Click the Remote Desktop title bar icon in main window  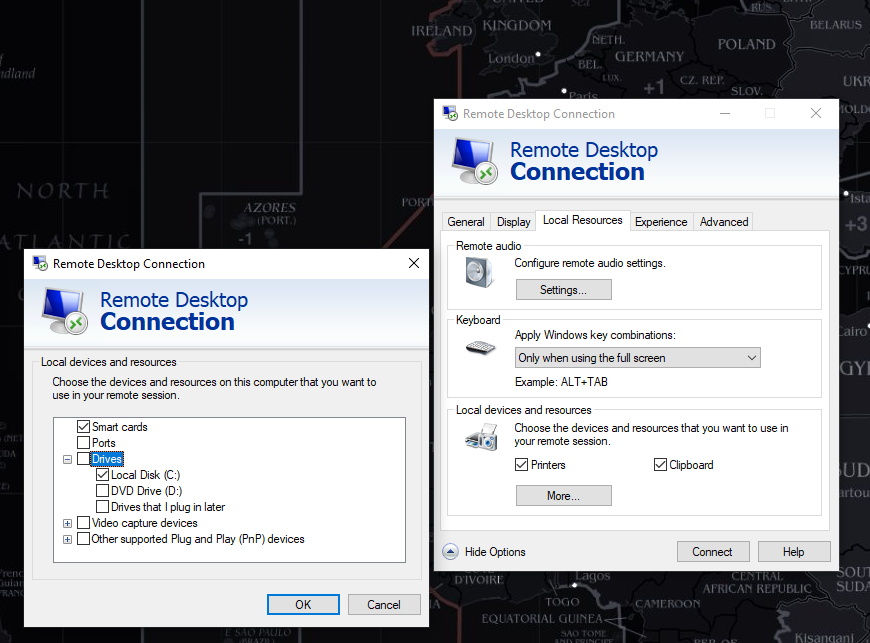450,113
